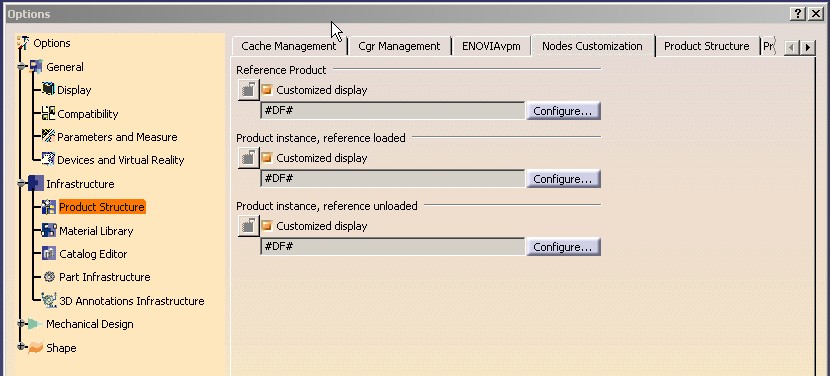Collapse the Infrastructure tree node

[x=22, y=184]
